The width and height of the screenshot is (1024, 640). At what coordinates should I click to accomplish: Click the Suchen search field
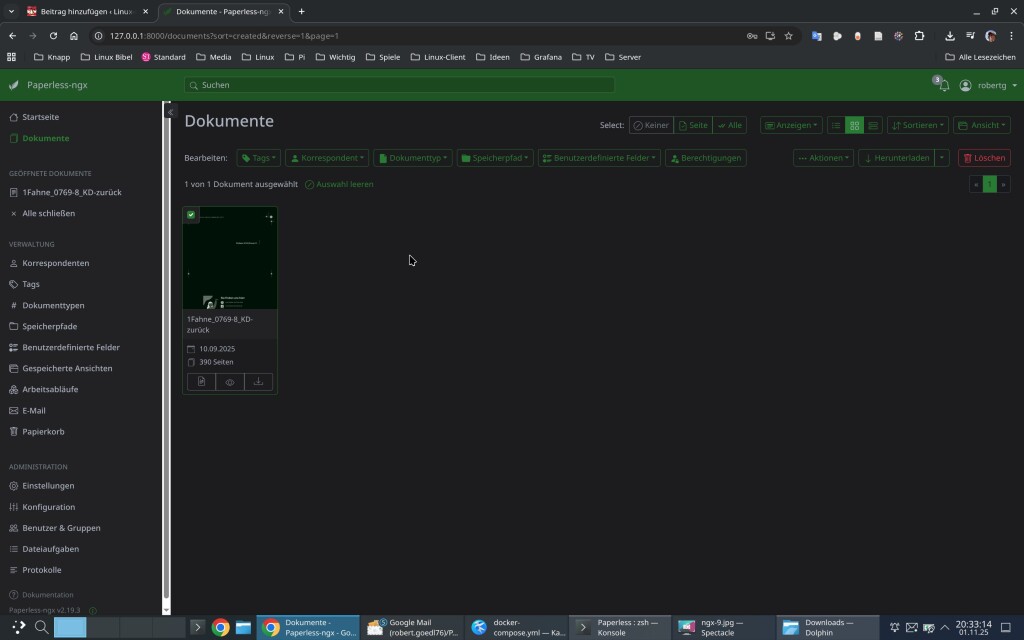tap(400, 85)
